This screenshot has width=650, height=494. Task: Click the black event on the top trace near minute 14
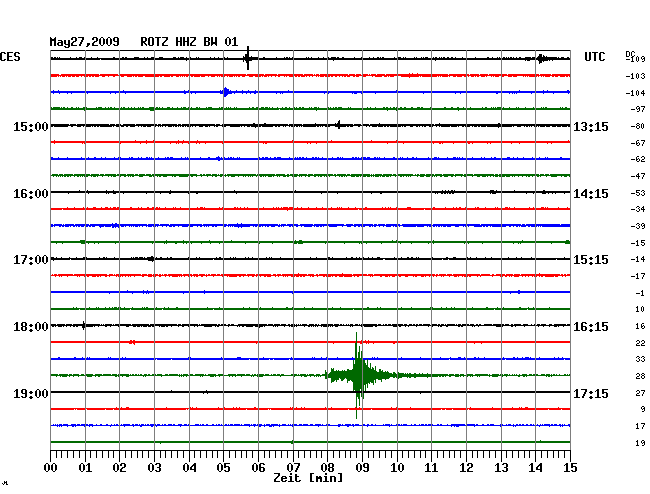point(541,58)
